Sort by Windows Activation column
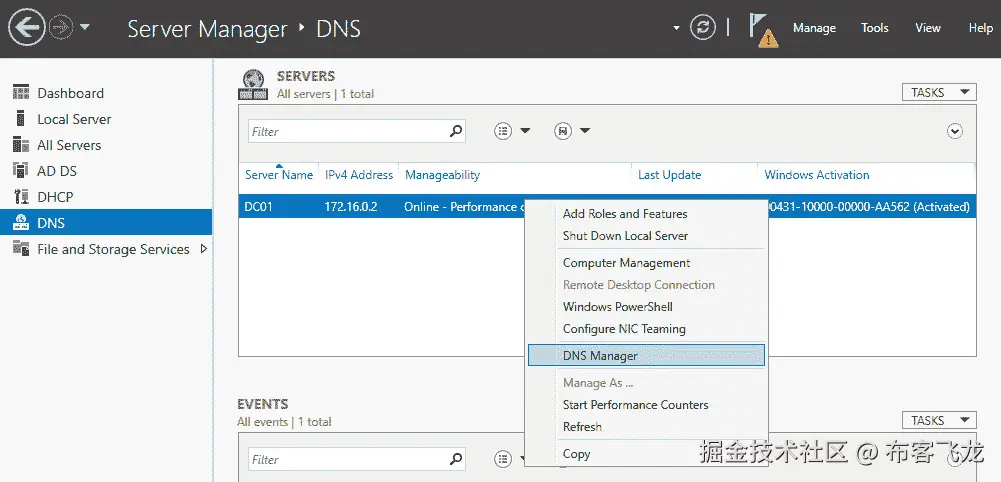 (x=817, y=175)
